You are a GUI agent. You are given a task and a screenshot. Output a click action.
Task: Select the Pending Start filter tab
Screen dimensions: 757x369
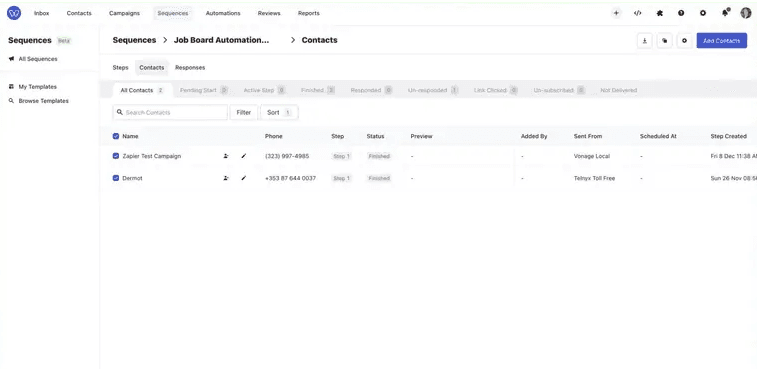[x=204, y=90]
